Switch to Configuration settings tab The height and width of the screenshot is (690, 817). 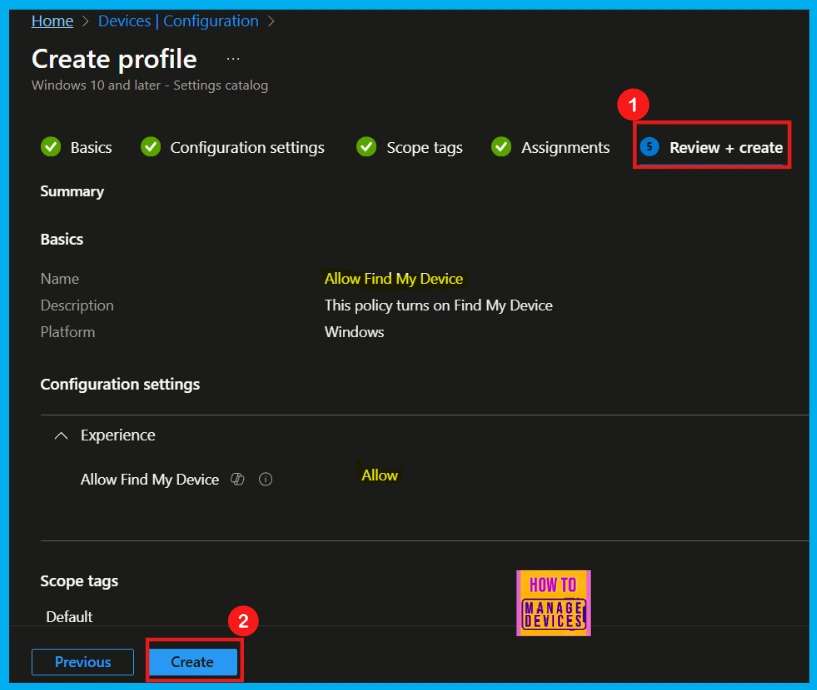pos(232,147)
